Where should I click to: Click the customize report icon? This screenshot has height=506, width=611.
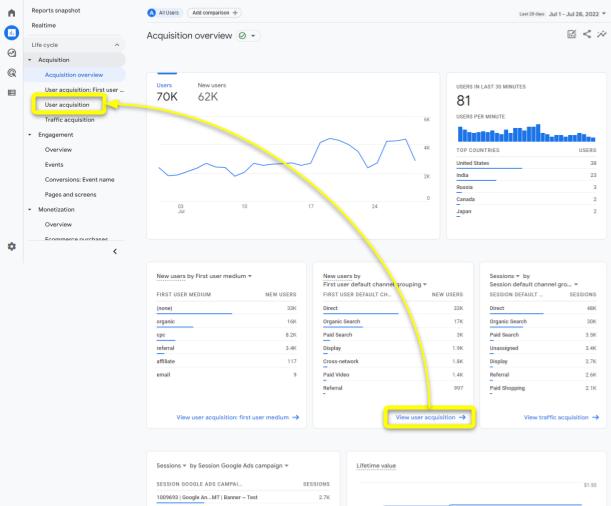[x=571, y=34]
